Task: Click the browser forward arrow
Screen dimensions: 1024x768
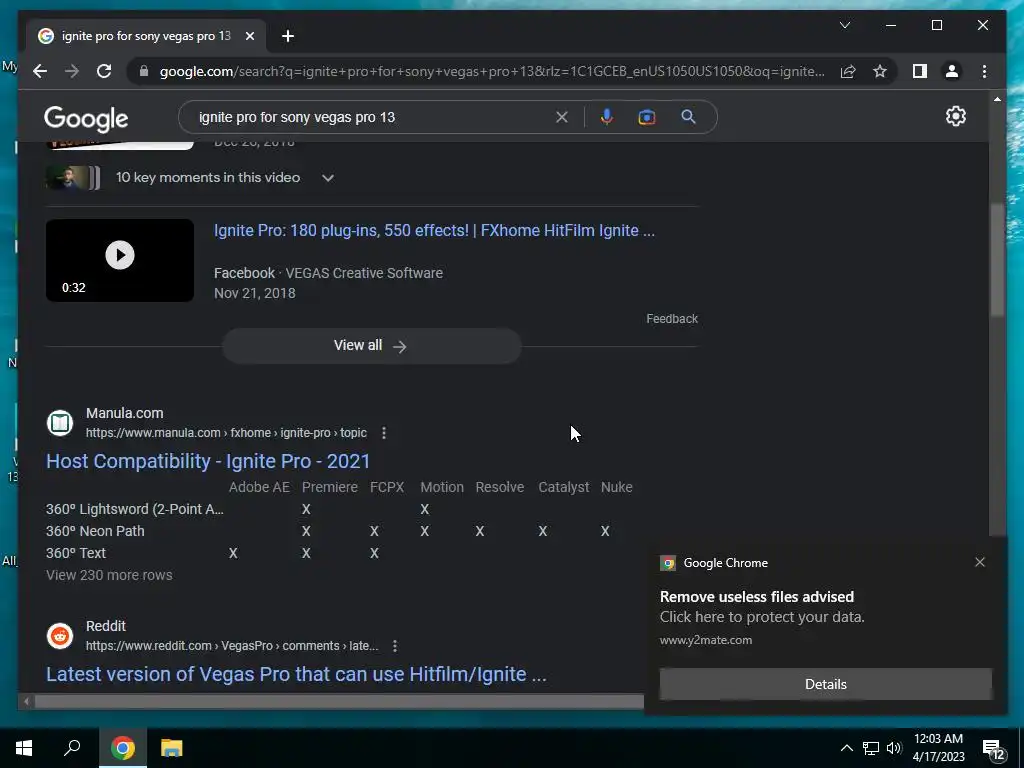Action: tap(72, 71)
